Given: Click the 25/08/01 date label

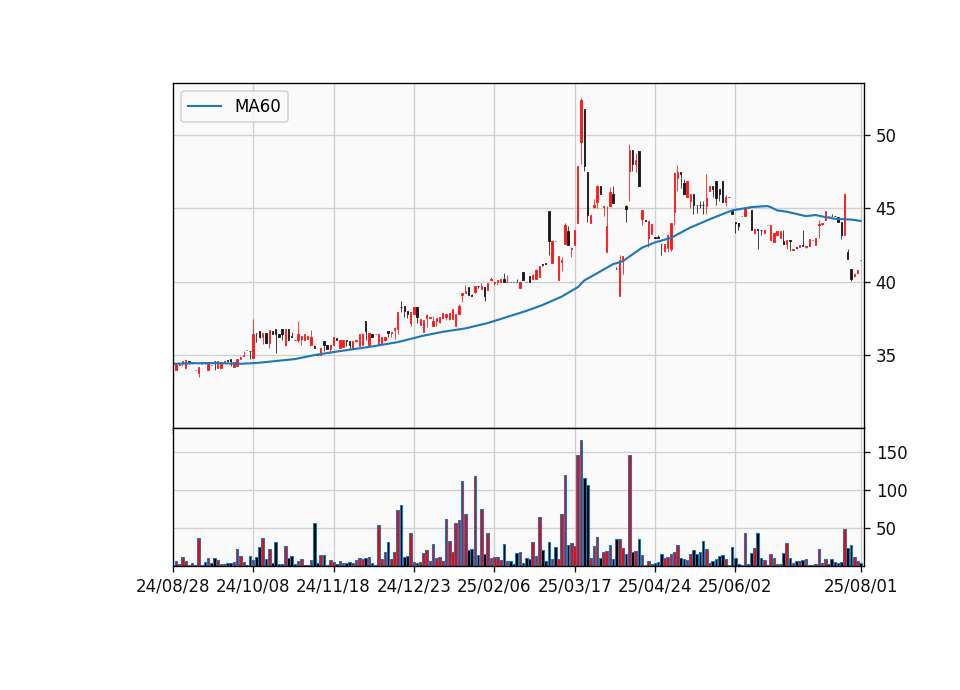Looking at the screenshot, I should point(861,586).
